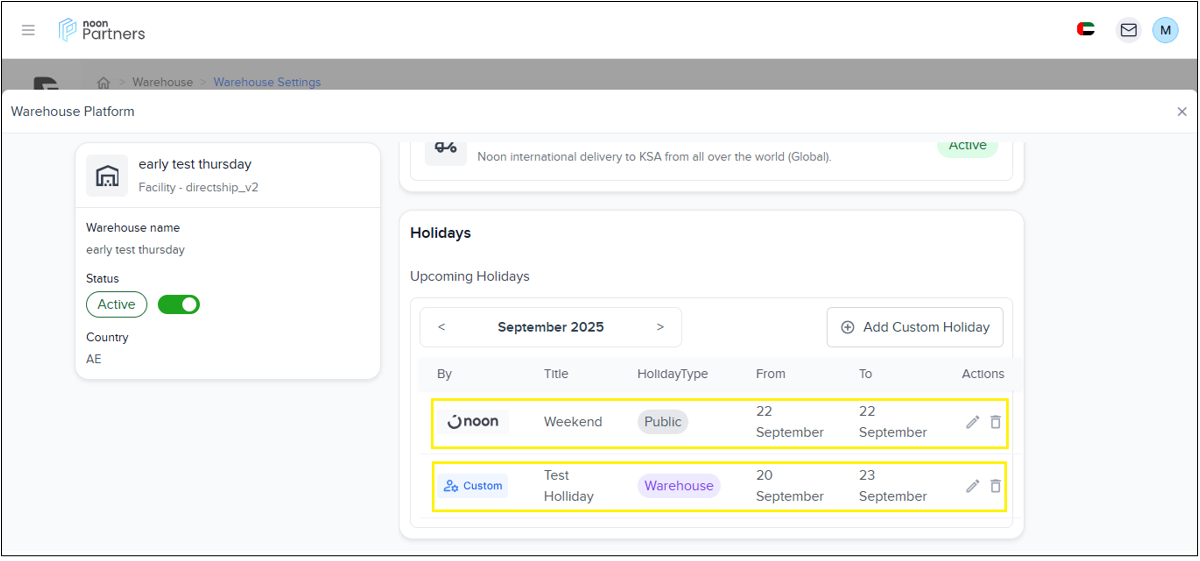
Task: Open the Warehouse breadcrumb link
Action: tap(162, 82)
